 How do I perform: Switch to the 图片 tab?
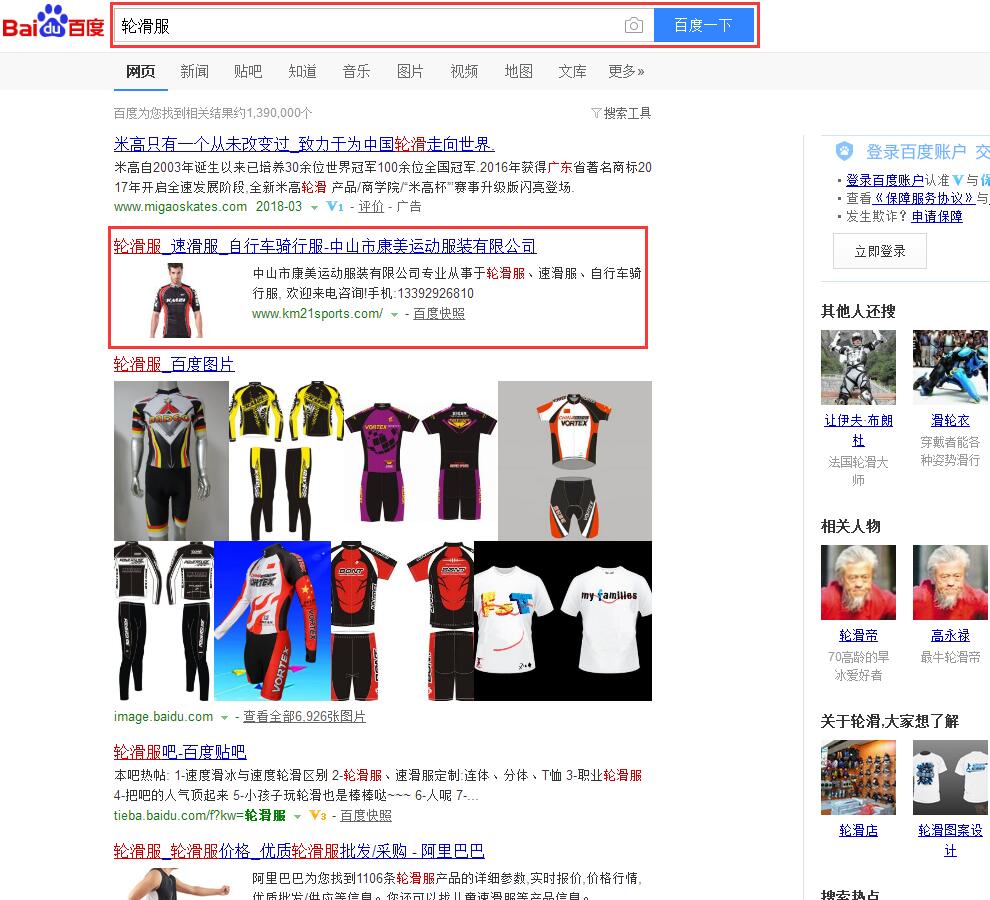click(x=410, y=71)
